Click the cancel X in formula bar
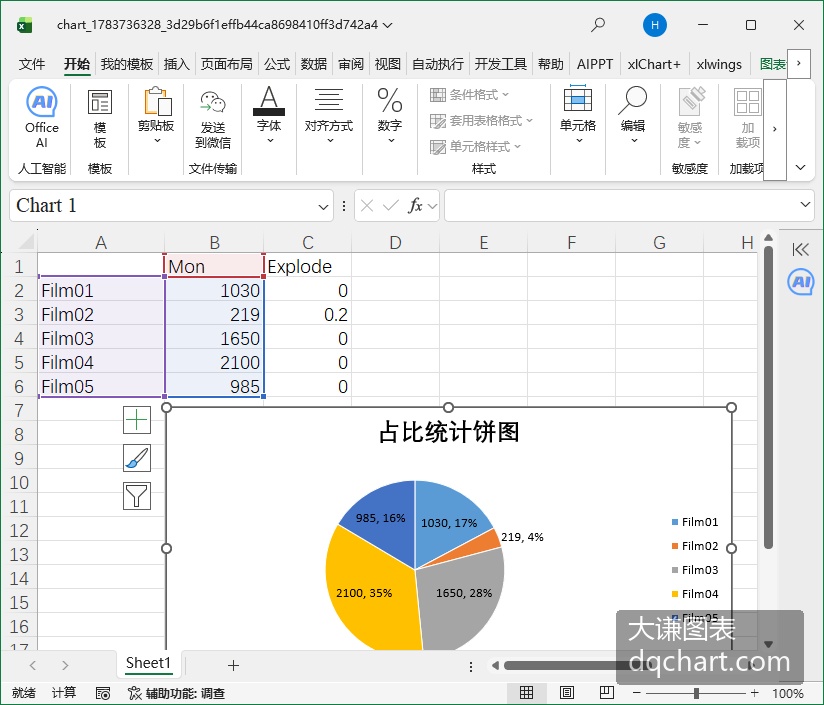Viewport: 824px width, 705px height. point(367,205)
